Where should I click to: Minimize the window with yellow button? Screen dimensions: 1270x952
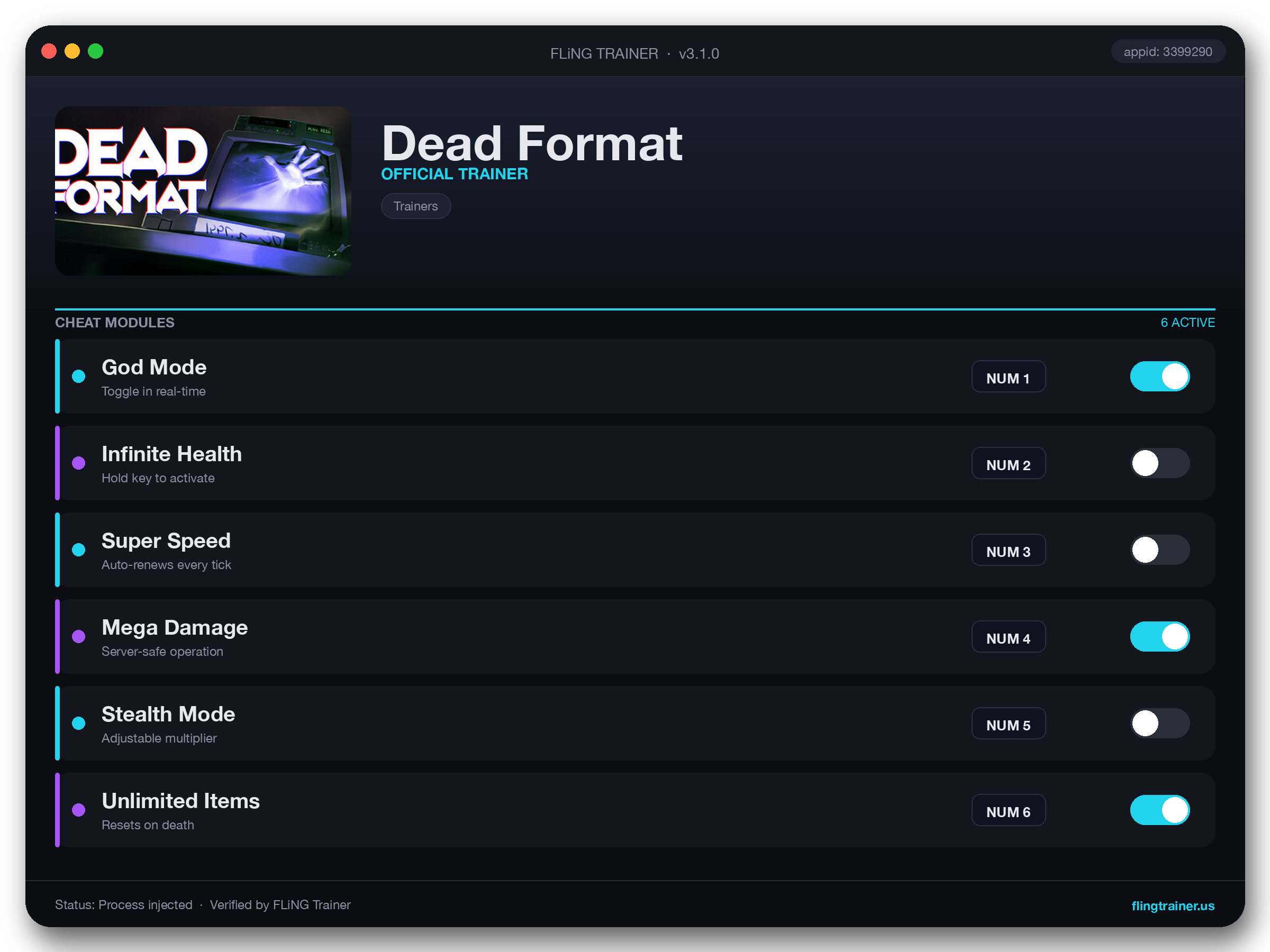pos(72,51)
